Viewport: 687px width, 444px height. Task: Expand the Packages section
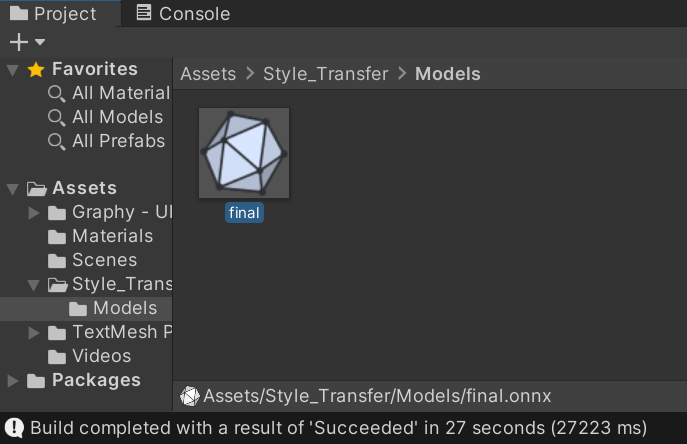pos(12,380)
